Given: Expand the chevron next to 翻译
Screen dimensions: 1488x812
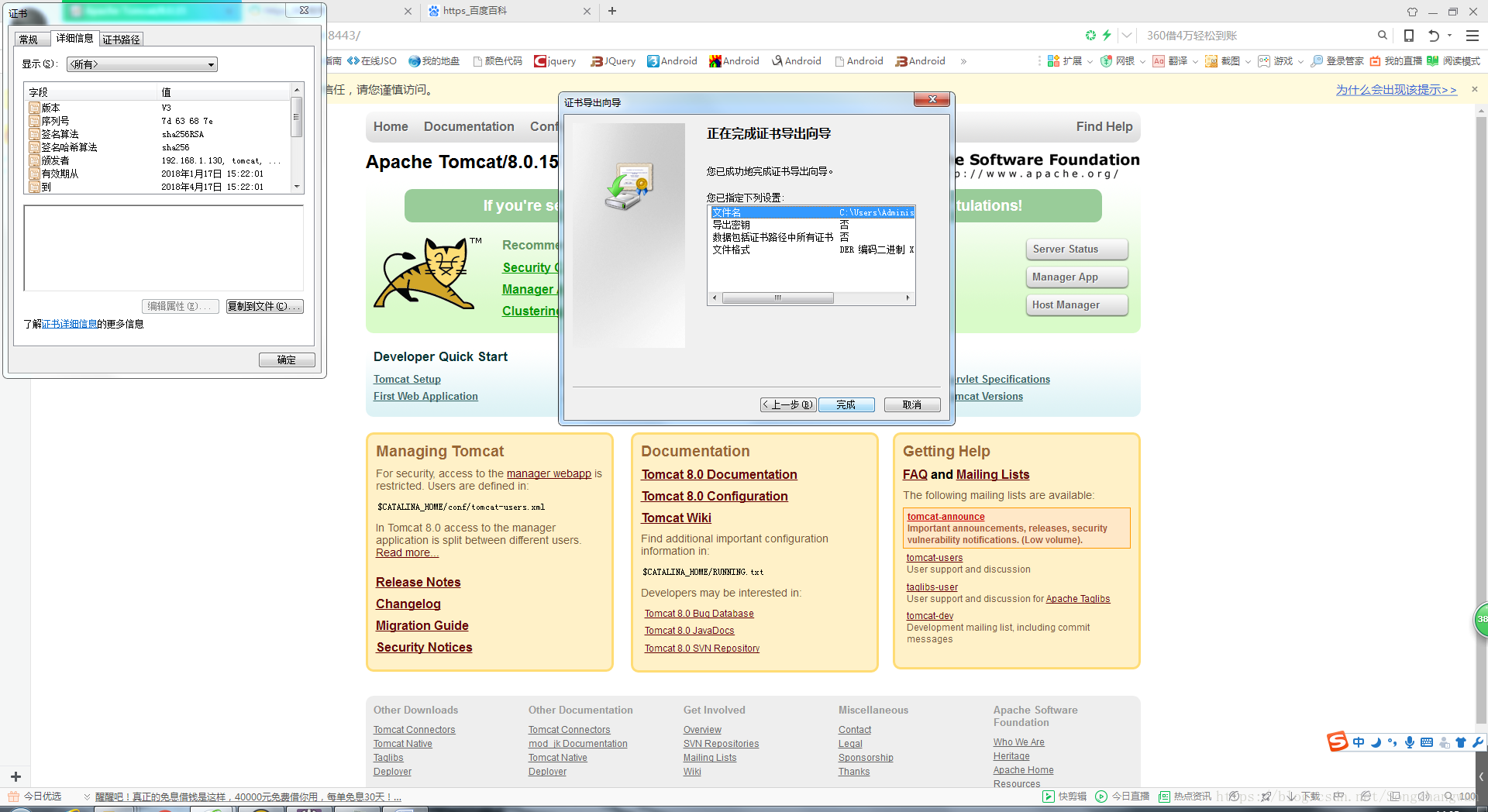Looking at the screenshot, I should click(x=1195, y=62).
